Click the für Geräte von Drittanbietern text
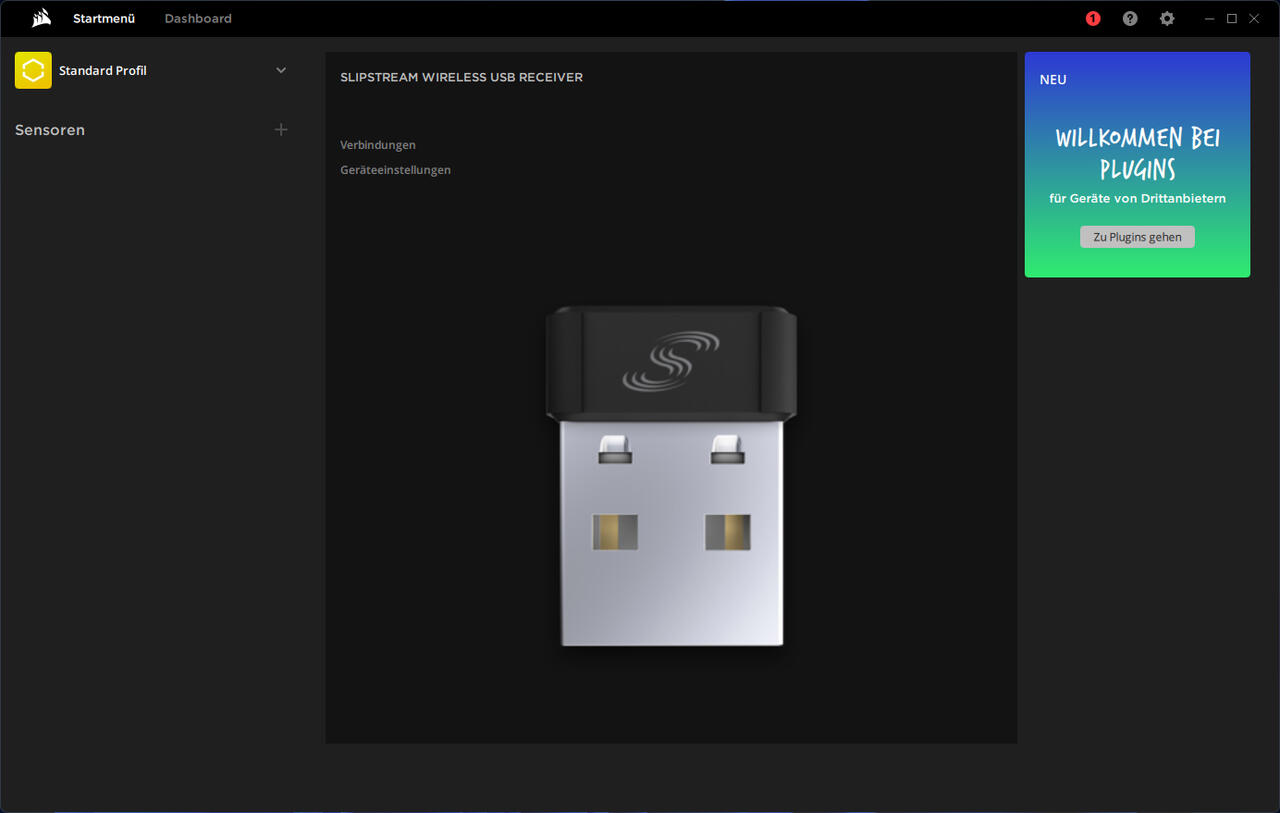The image size is (1280, 813). [x=1137, y=198]
